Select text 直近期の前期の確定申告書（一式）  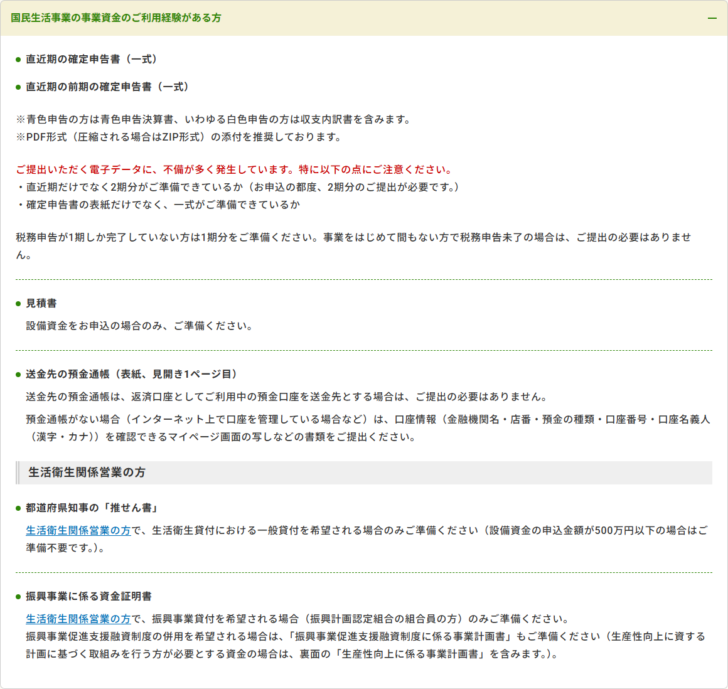(107, 87)
